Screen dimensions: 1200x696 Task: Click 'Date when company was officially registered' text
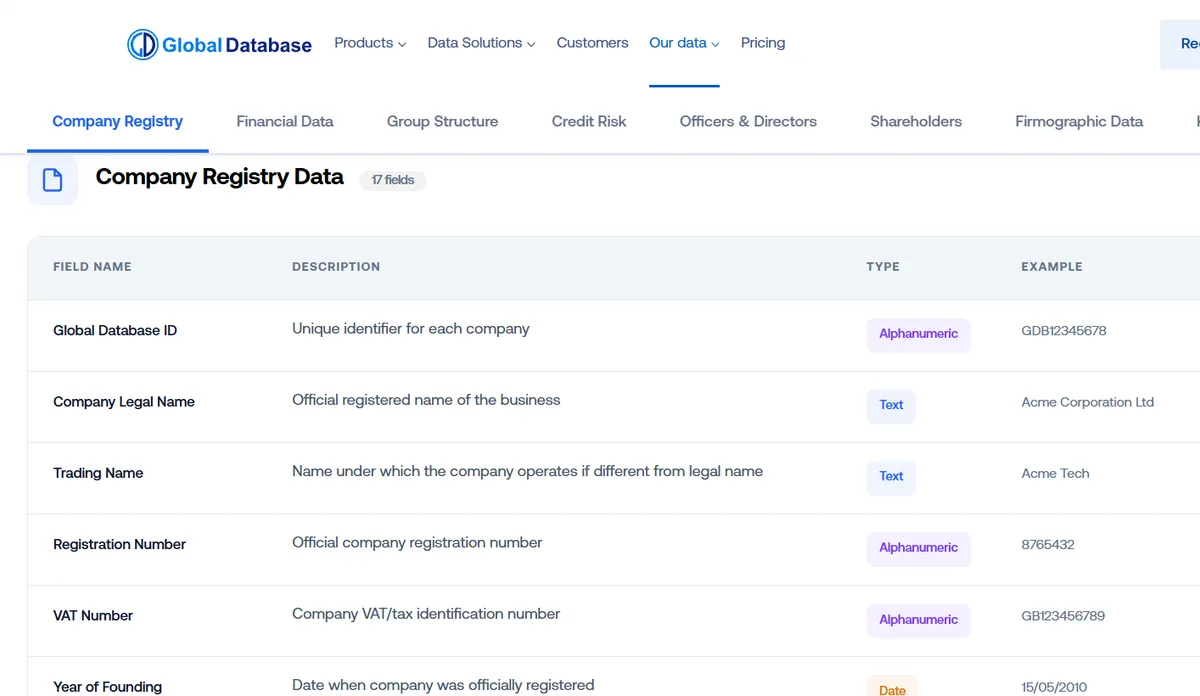[443, 685]
